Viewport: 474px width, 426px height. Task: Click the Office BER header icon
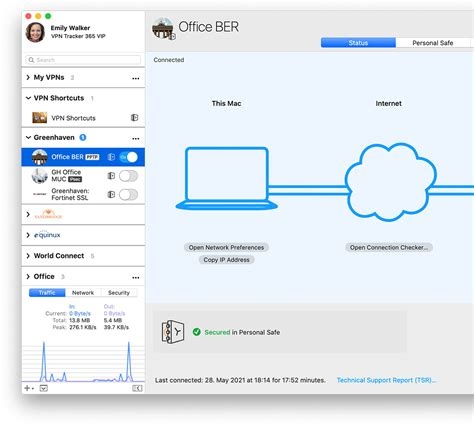163,28
